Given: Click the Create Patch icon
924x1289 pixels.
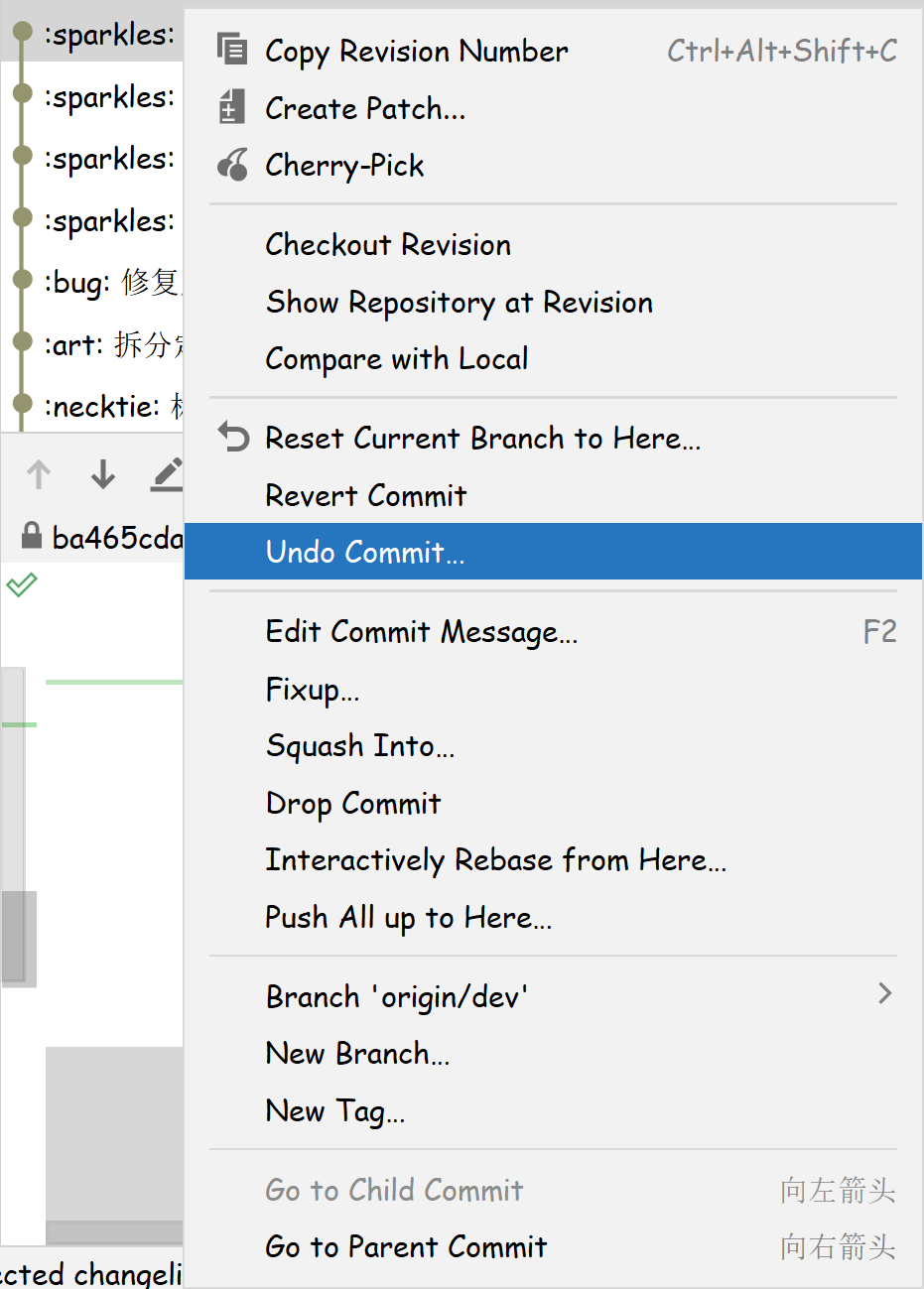Looking at the screenshot, I should [x=231, y=106].
